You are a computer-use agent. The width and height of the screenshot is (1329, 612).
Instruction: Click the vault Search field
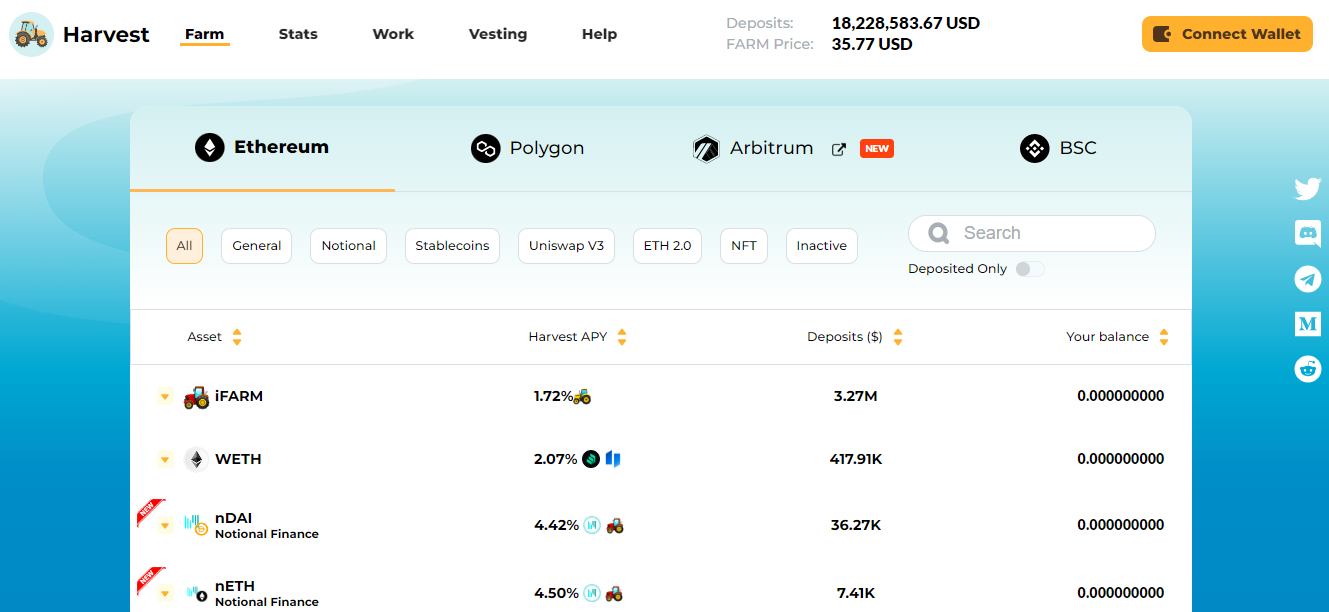[1040, 233]
